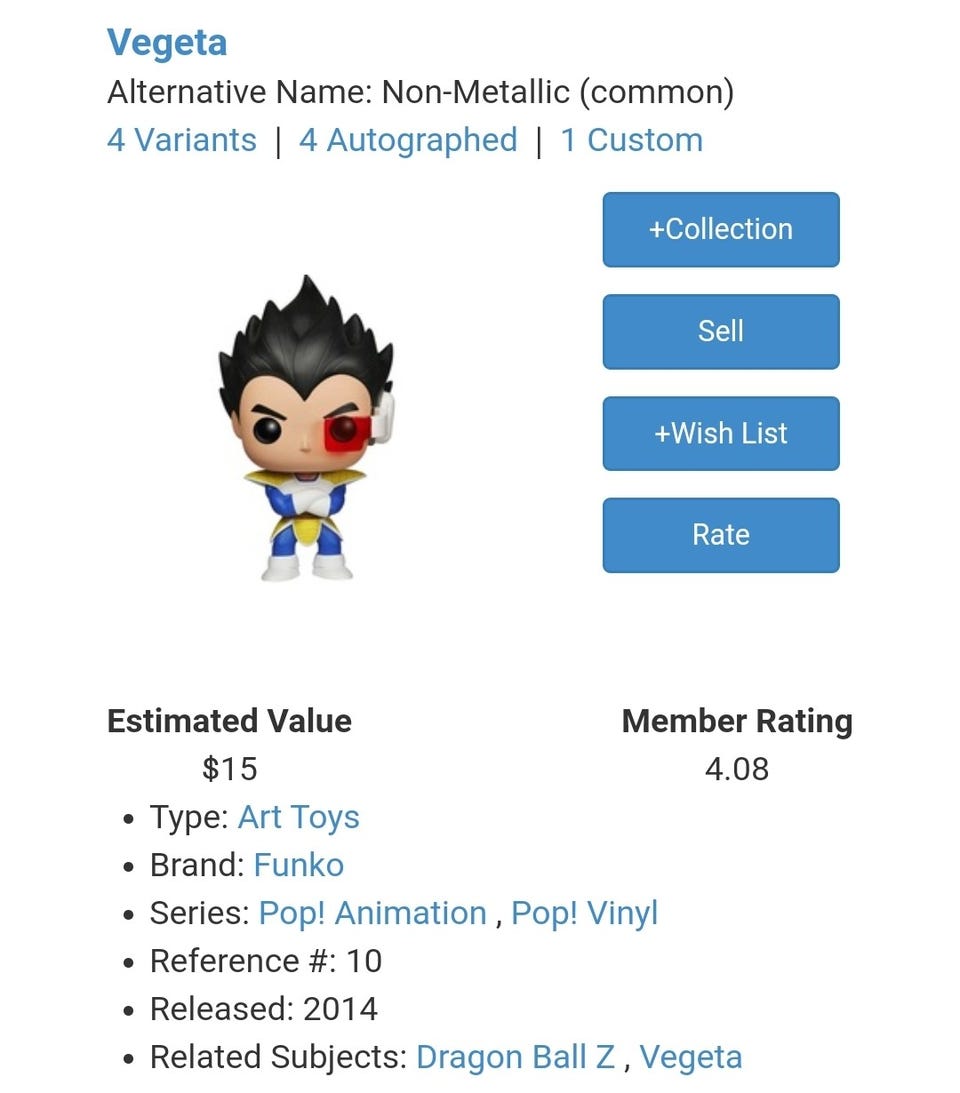Image resolution: width=960 pixels, height=1093 pixels.
Task: Add item with +Collection button
Action: (721, 229)
